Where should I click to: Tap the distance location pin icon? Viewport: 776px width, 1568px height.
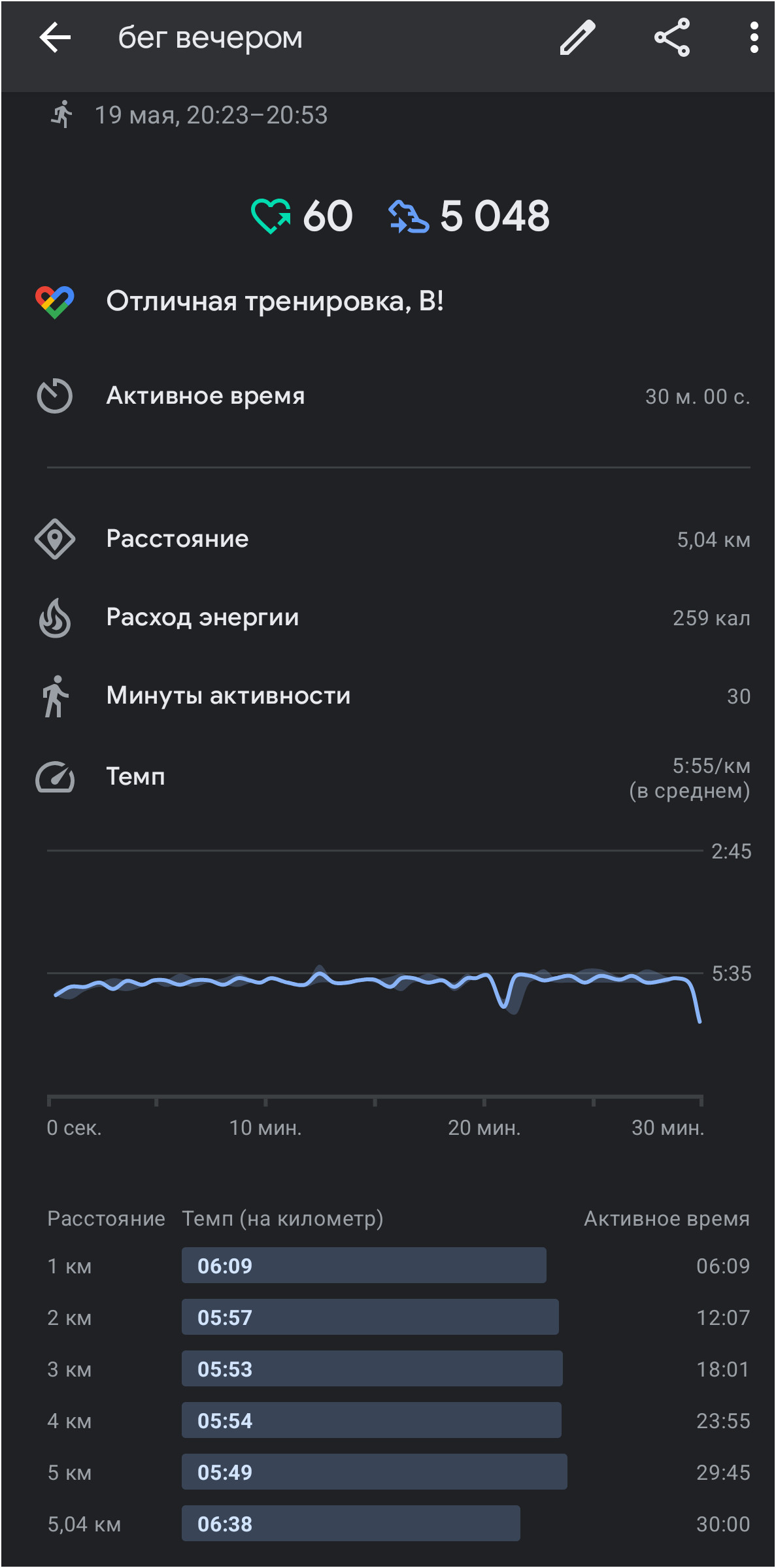(55, 539)
